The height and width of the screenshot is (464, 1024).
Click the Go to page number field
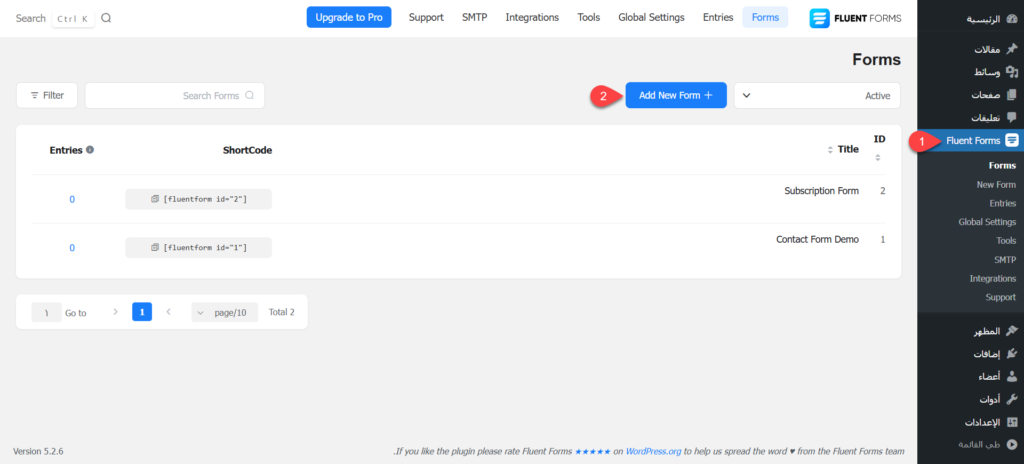tap(46, 312)
